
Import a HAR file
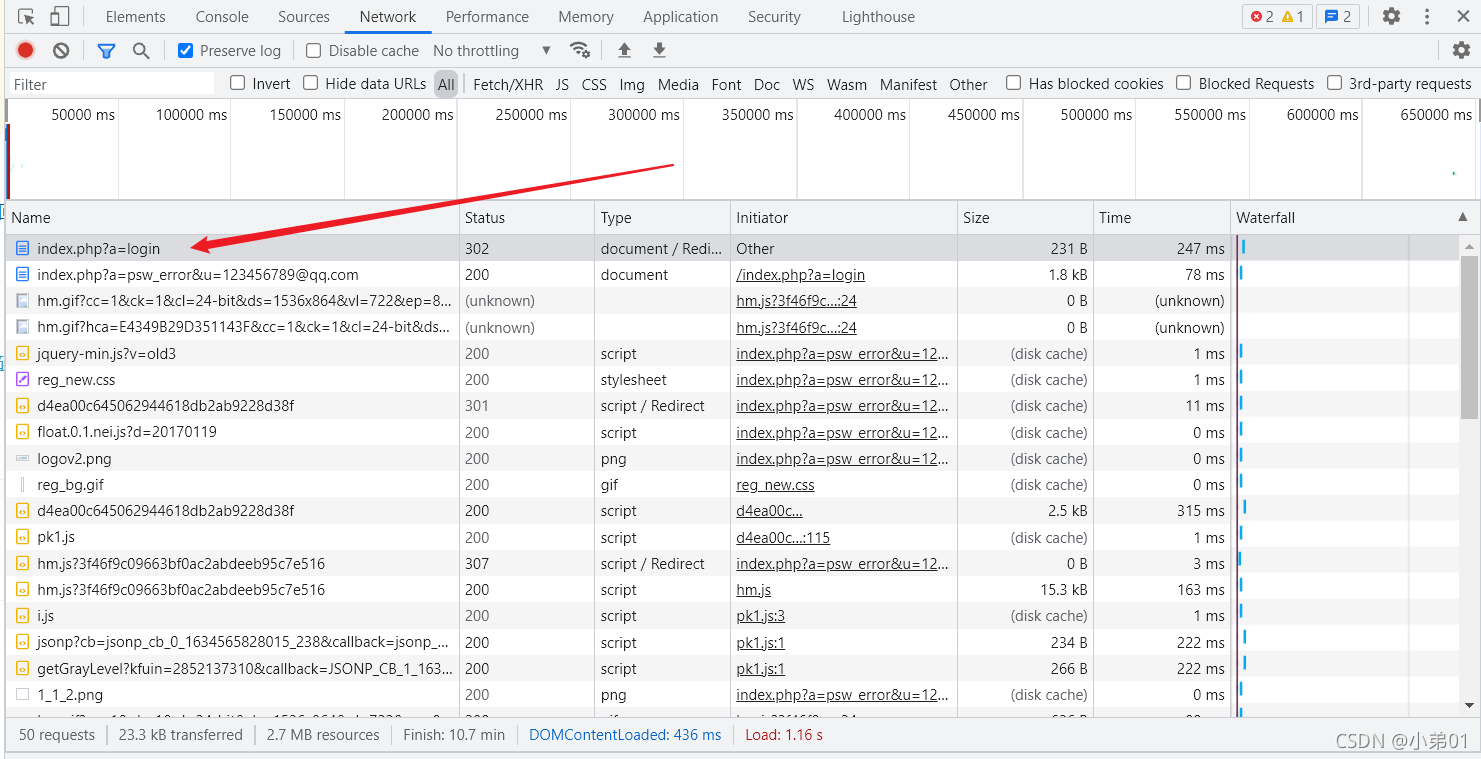(622, 50)
